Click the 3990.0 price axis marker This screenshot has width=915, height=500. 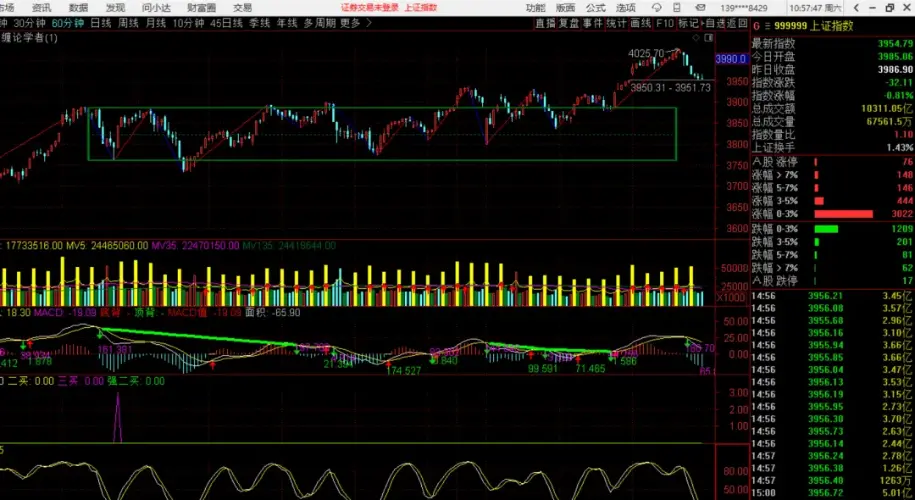click(x=731, y=59)
